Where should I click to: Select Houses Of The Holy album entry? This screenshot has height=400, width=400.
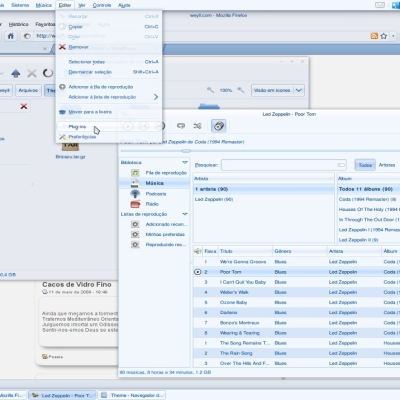(368, 209)
